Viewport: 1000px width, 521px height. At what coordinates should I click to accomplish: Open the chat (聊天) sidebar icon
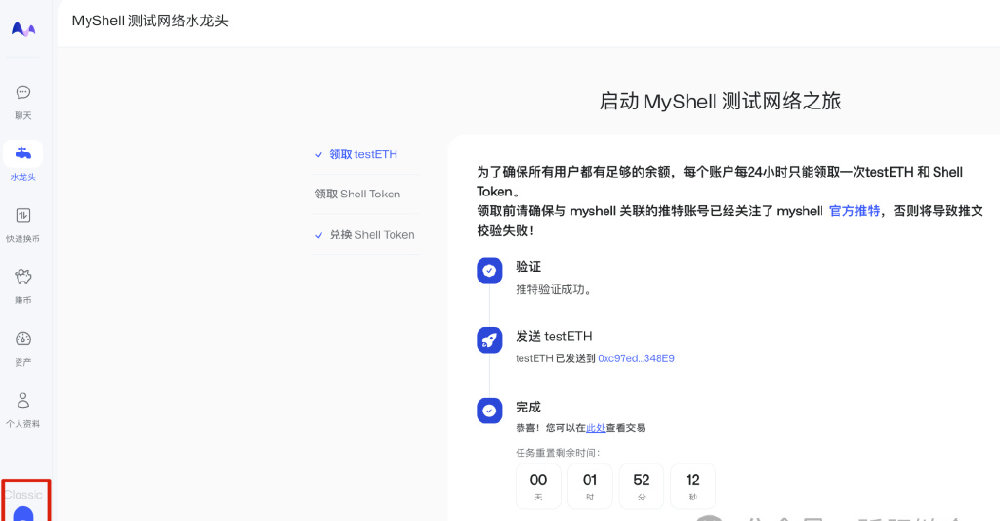[x=23, y=92]
